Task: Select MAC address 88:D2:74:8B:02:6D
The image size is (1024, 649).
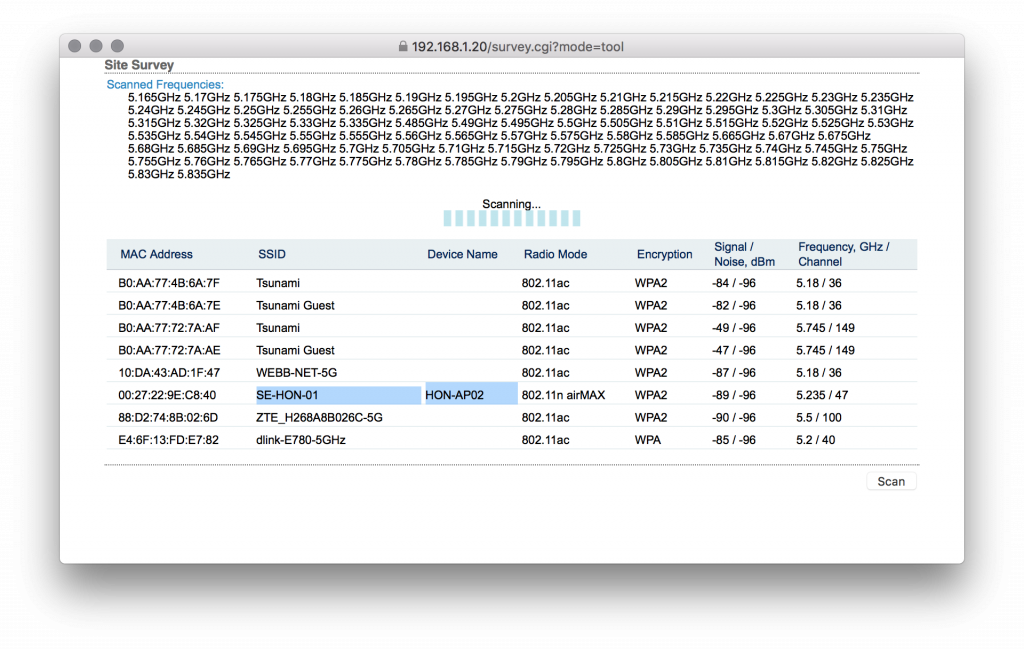Action: [x=168, y=417]
